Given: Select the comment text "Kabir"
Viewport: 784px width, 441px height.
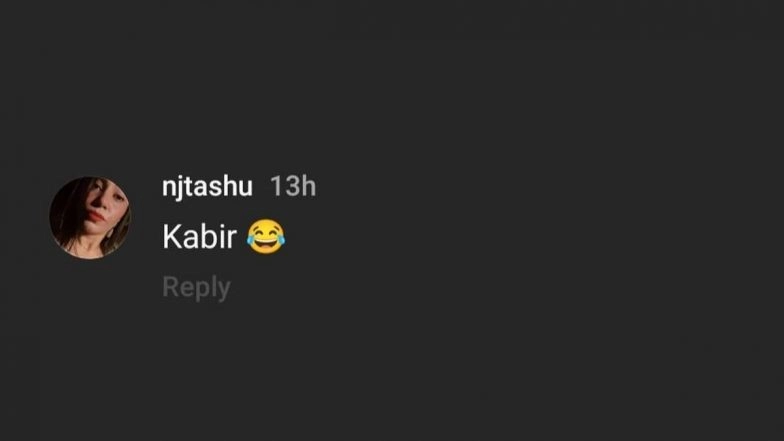Looking at the screenshot, I should pos(199,237).
